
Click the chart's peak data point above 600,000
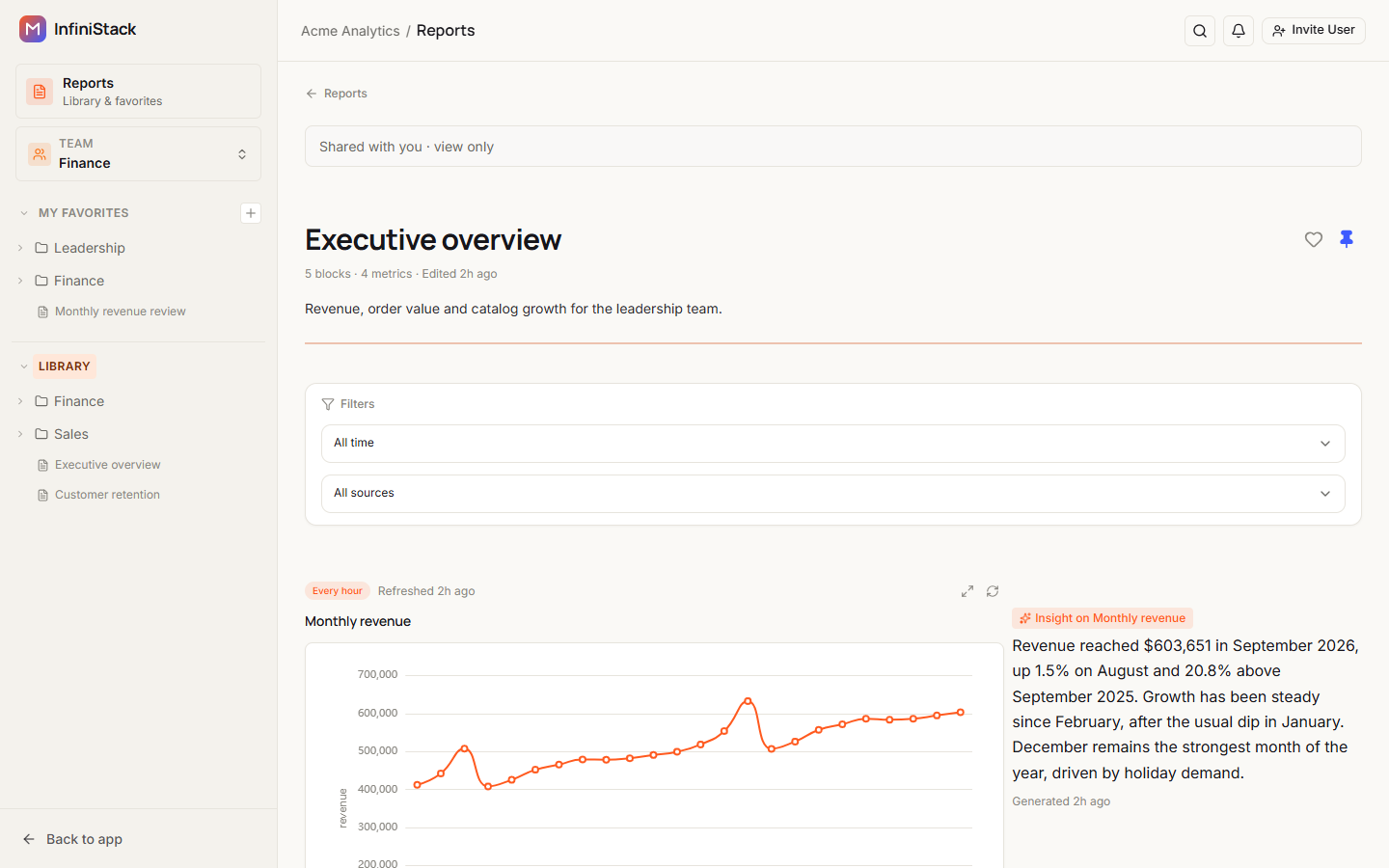point(748,701)
